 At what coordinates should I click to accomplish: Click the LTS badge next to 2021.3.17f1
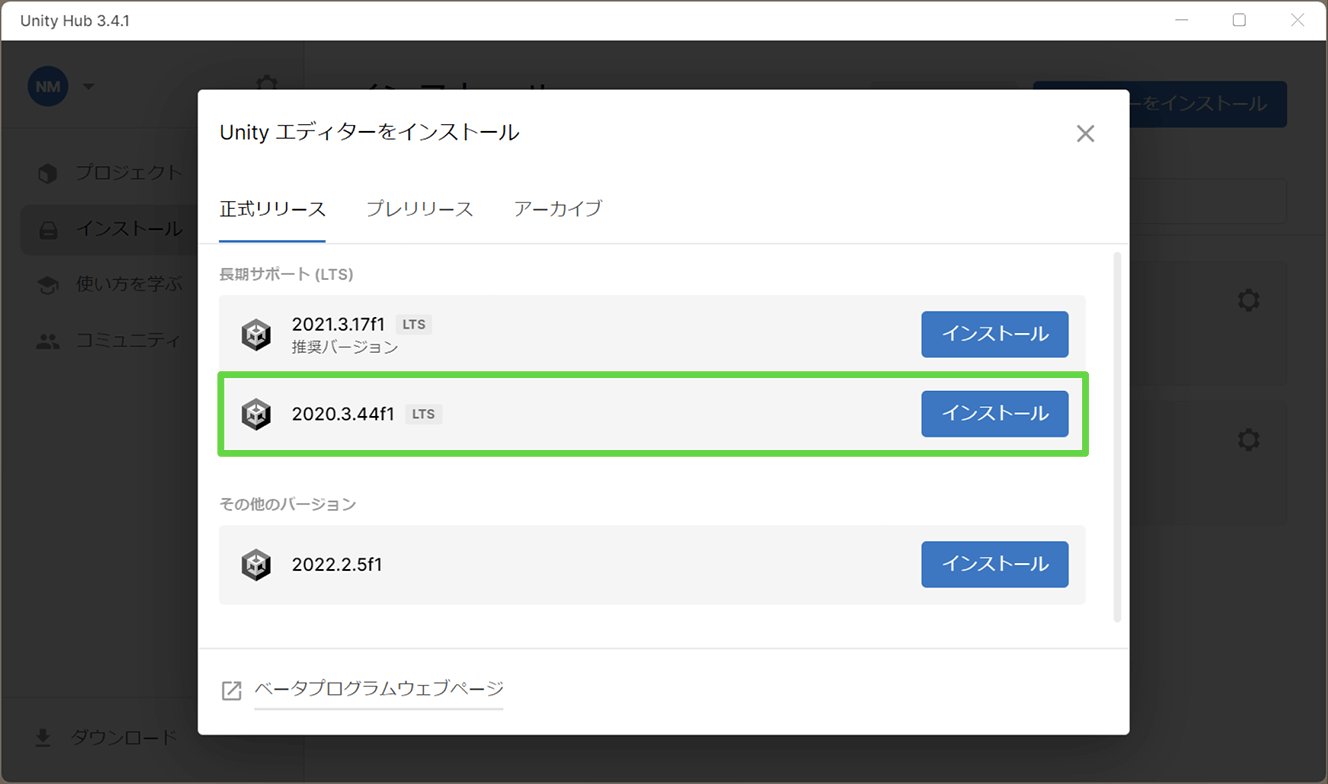pyautogui.click(x=414, y=324)
